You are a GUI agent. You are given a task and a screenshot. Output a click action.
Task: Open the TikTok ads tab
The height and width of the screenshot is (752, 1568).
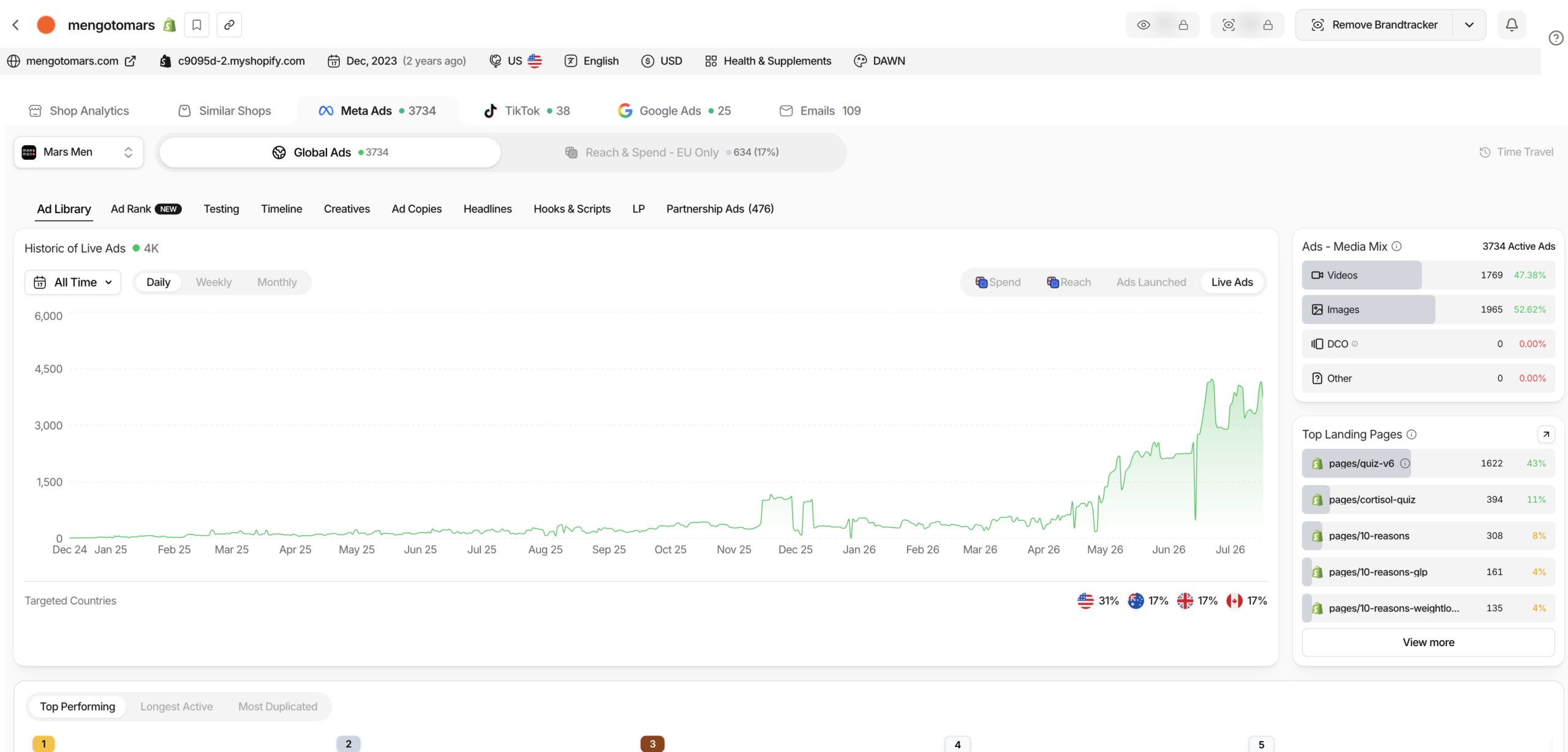point(527,111)
